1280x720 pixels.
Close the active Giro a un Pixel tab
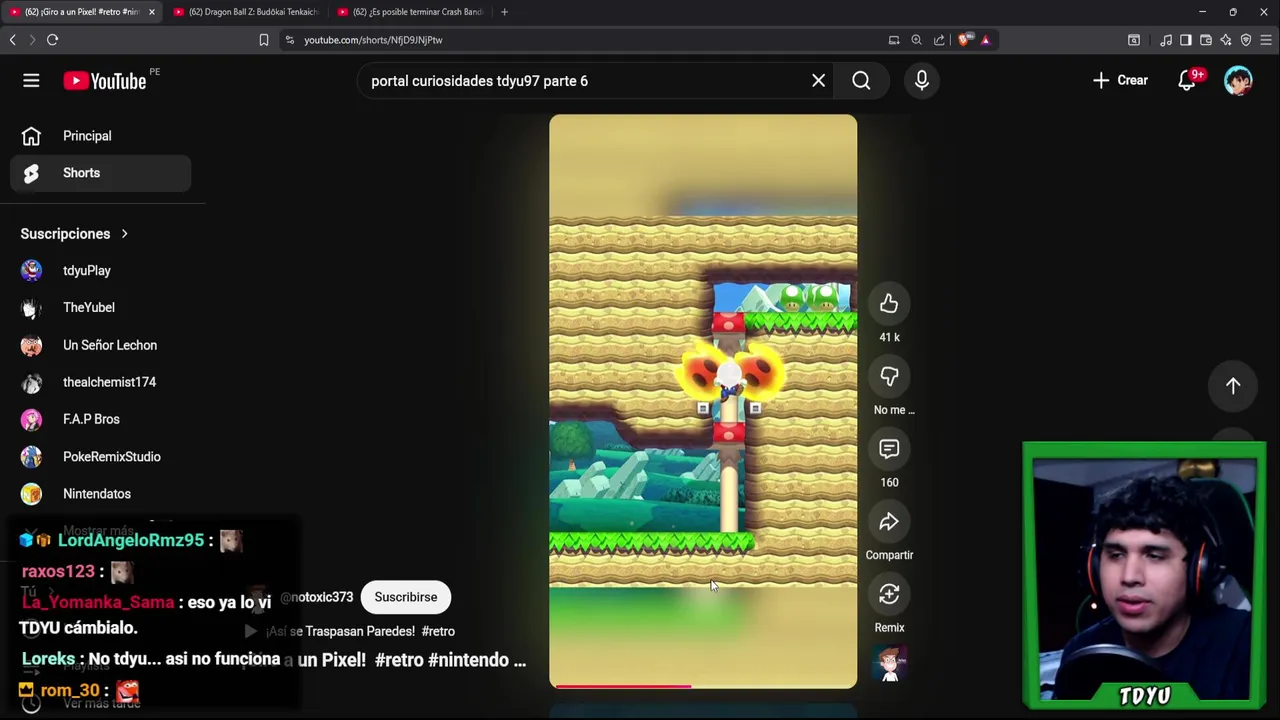(152, 12)
